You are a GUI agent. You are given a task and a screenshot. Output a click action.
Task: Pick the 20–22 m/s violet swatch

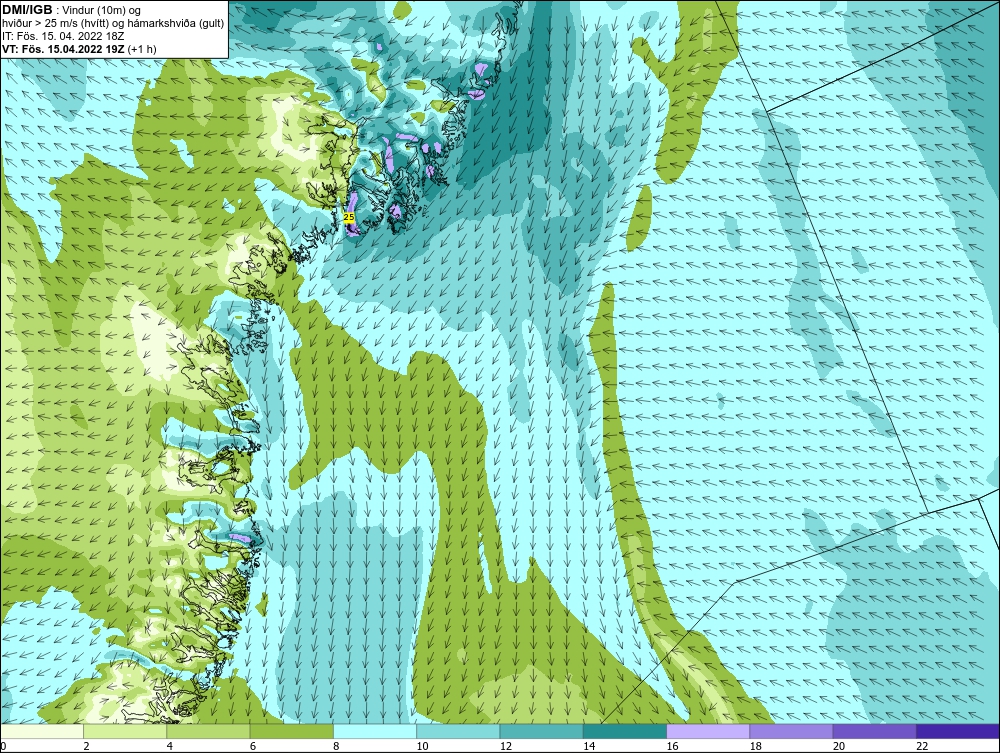(874, 731)
